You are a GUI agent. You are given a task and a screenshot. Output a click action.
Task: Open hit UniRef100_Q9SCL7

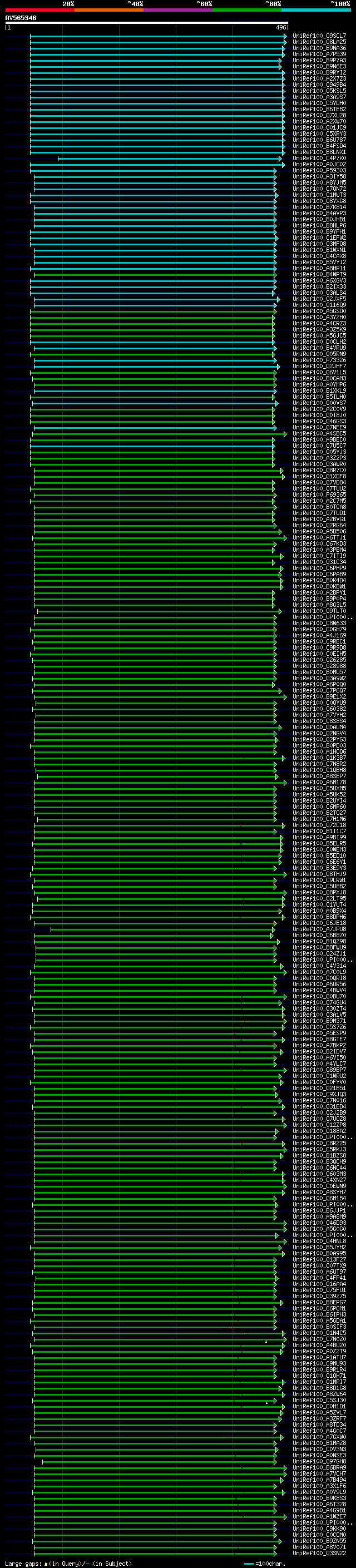pyautogui.click(x=319, y=36)
